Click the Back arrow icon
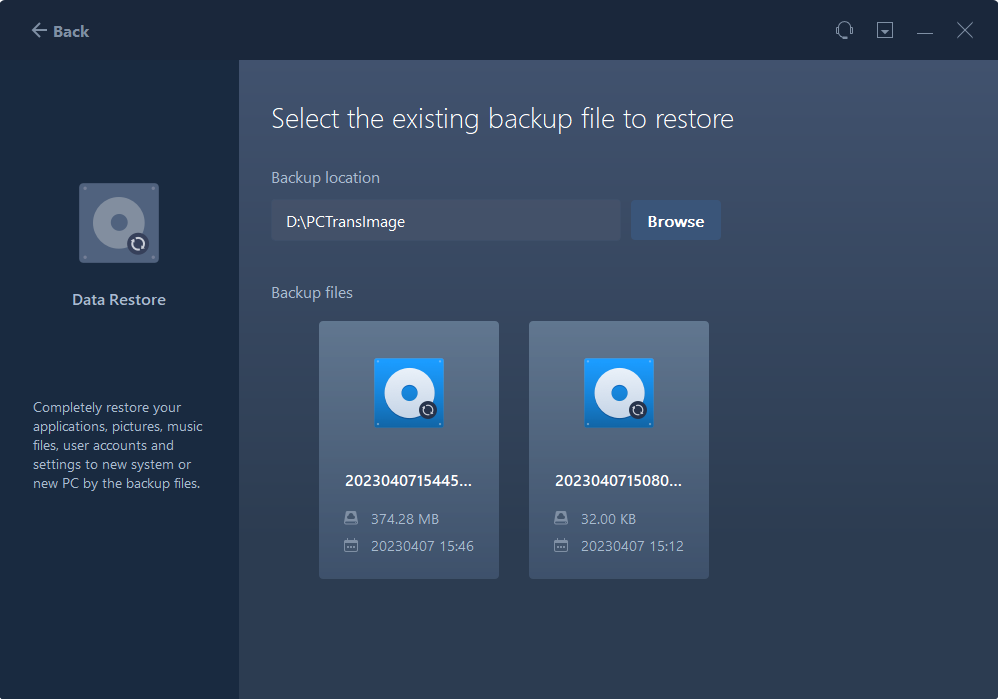The image size is (998, 699). pos(39,31)
